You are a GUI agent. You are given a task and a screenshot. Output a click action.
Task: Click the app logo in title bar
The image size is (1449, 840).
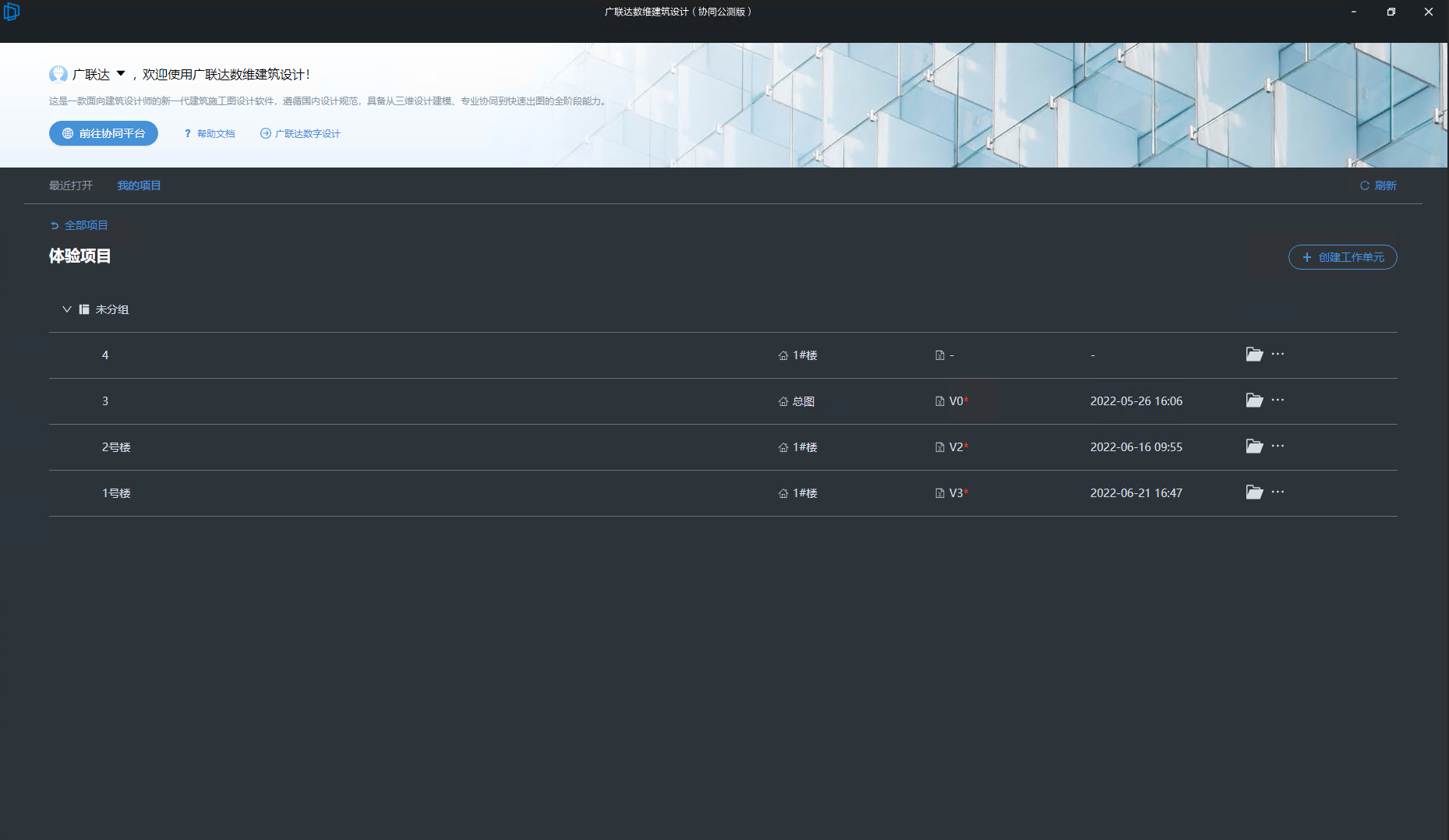pyautogui.click(x=11, y=12)
